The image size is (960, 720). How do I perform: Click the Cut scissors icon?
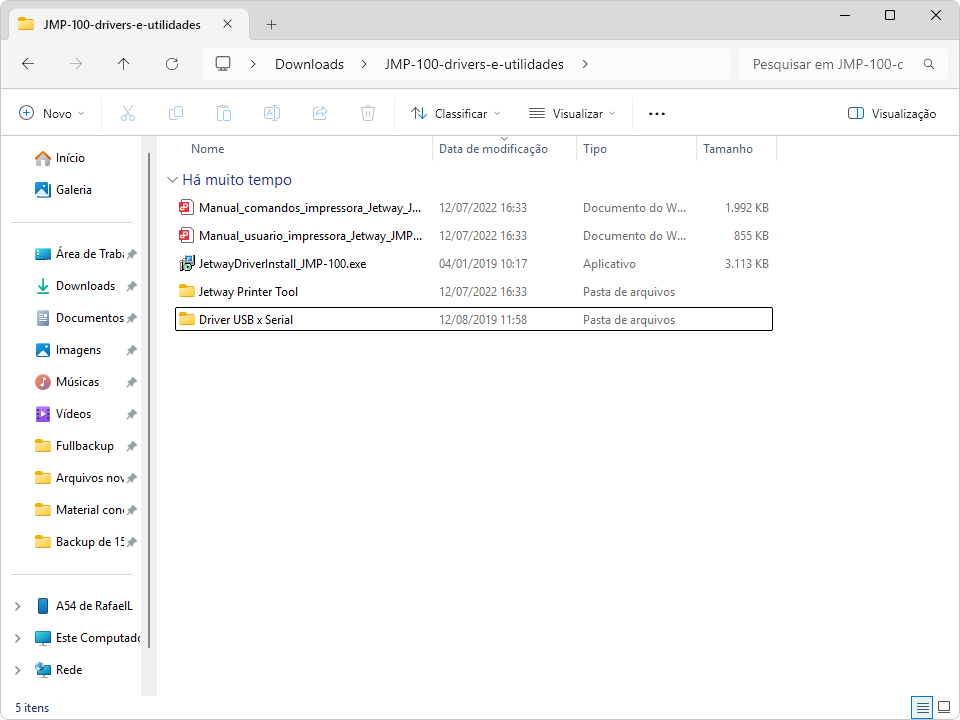(x=127, y=113)
